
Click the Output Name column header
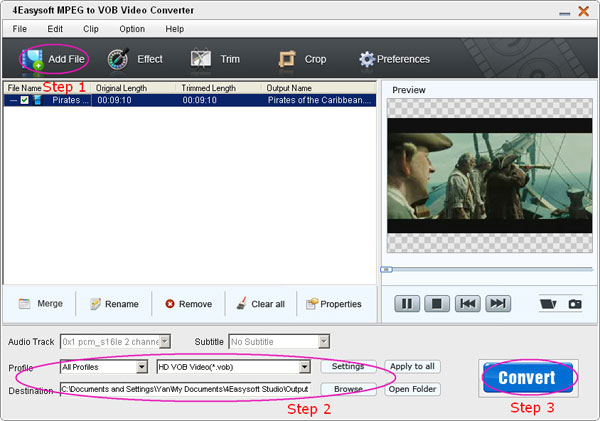pos(289,88)
